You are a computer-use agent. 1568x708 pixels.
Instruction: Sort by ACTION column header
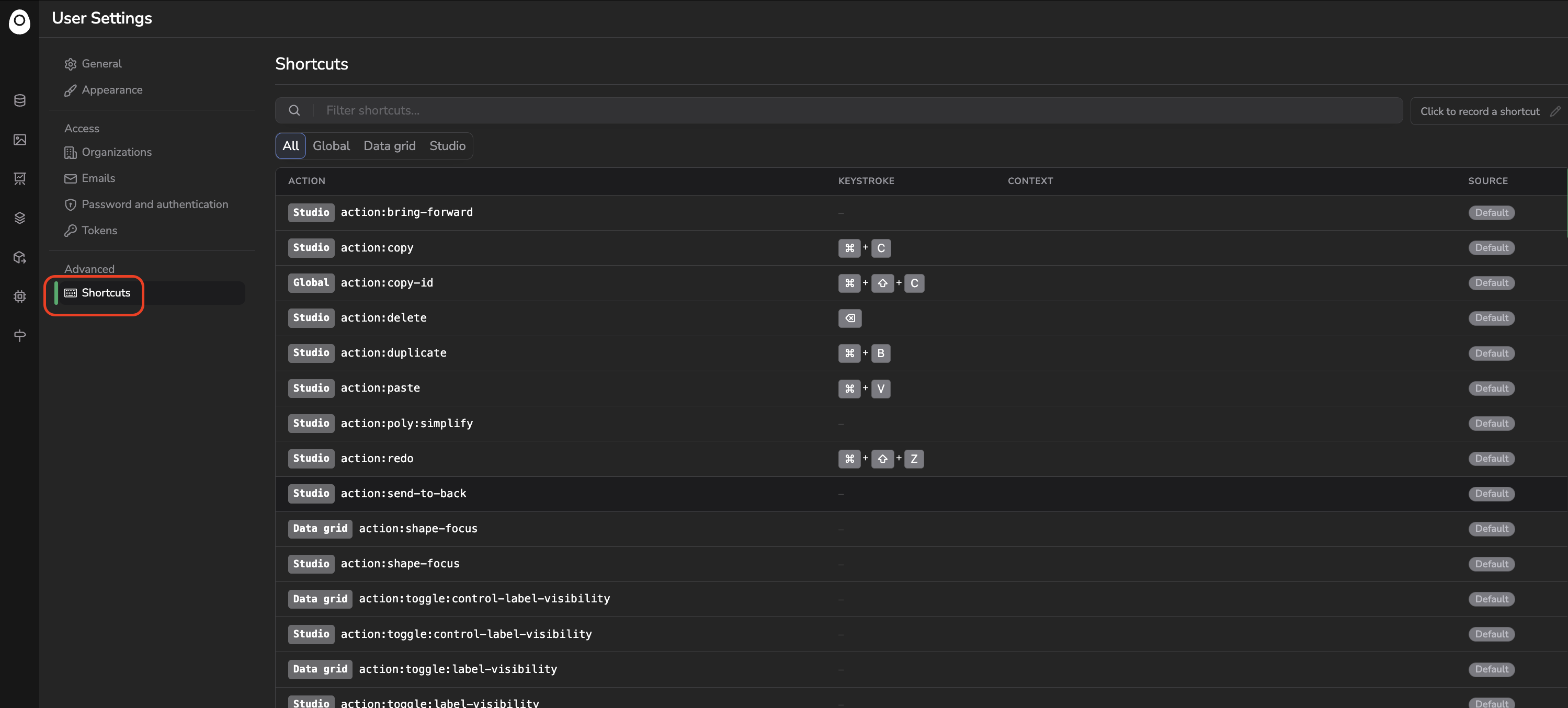tap(307, 181)
